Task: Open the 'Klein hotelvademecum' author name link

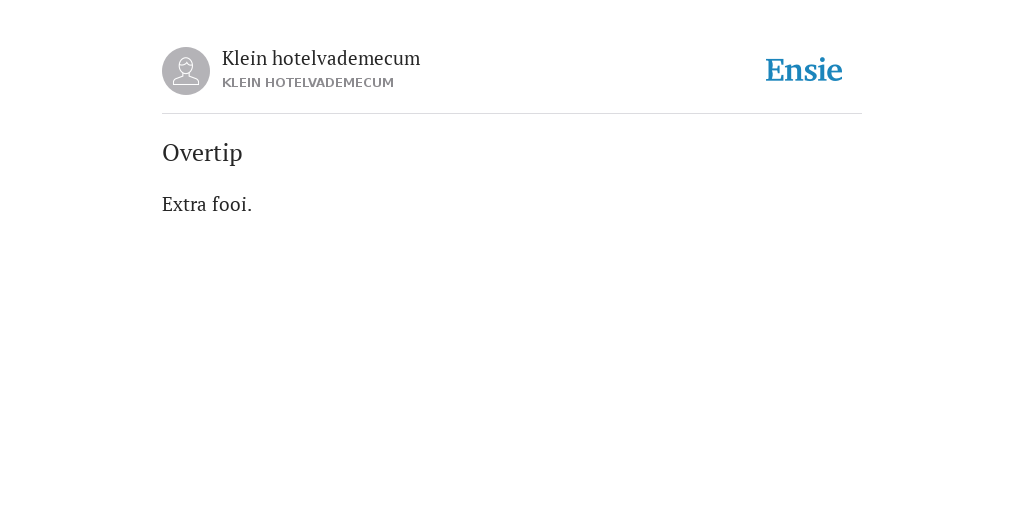Action: coord(321,58)
